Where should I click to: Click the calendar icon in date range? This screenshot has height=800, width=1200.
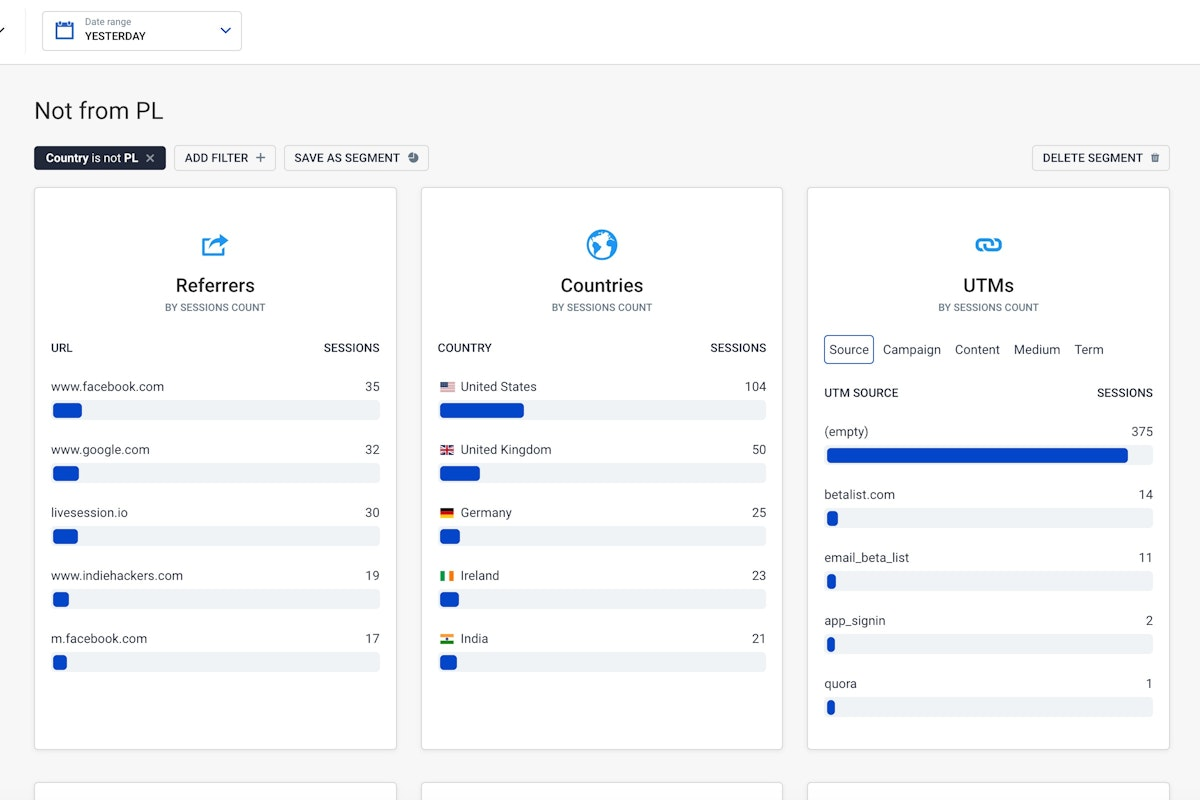point(64,30)
